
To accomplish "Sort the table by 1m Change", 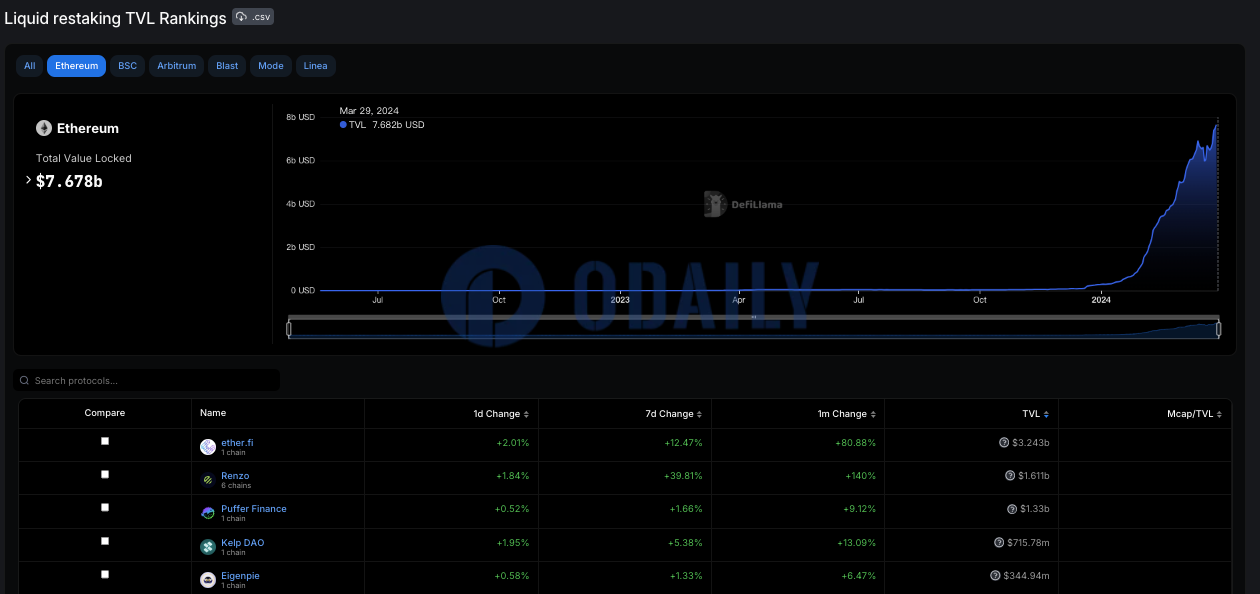I will pos(849,414).
